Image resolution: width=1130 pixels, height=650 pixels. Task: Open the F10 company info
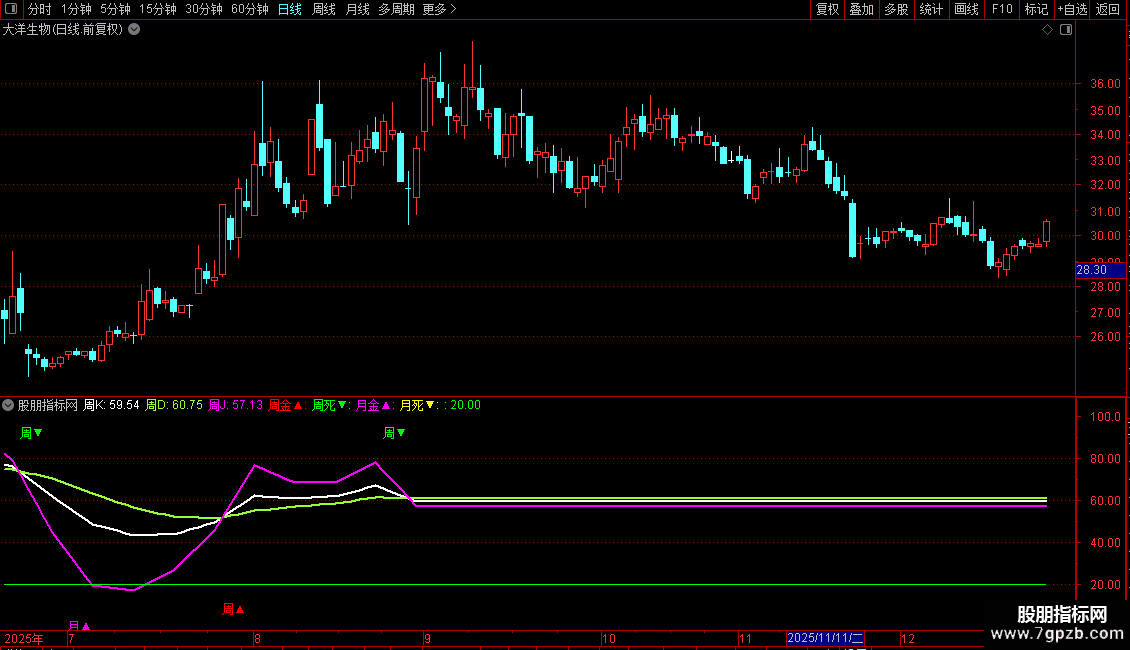pyautogui.click(x=1001, y=9)
